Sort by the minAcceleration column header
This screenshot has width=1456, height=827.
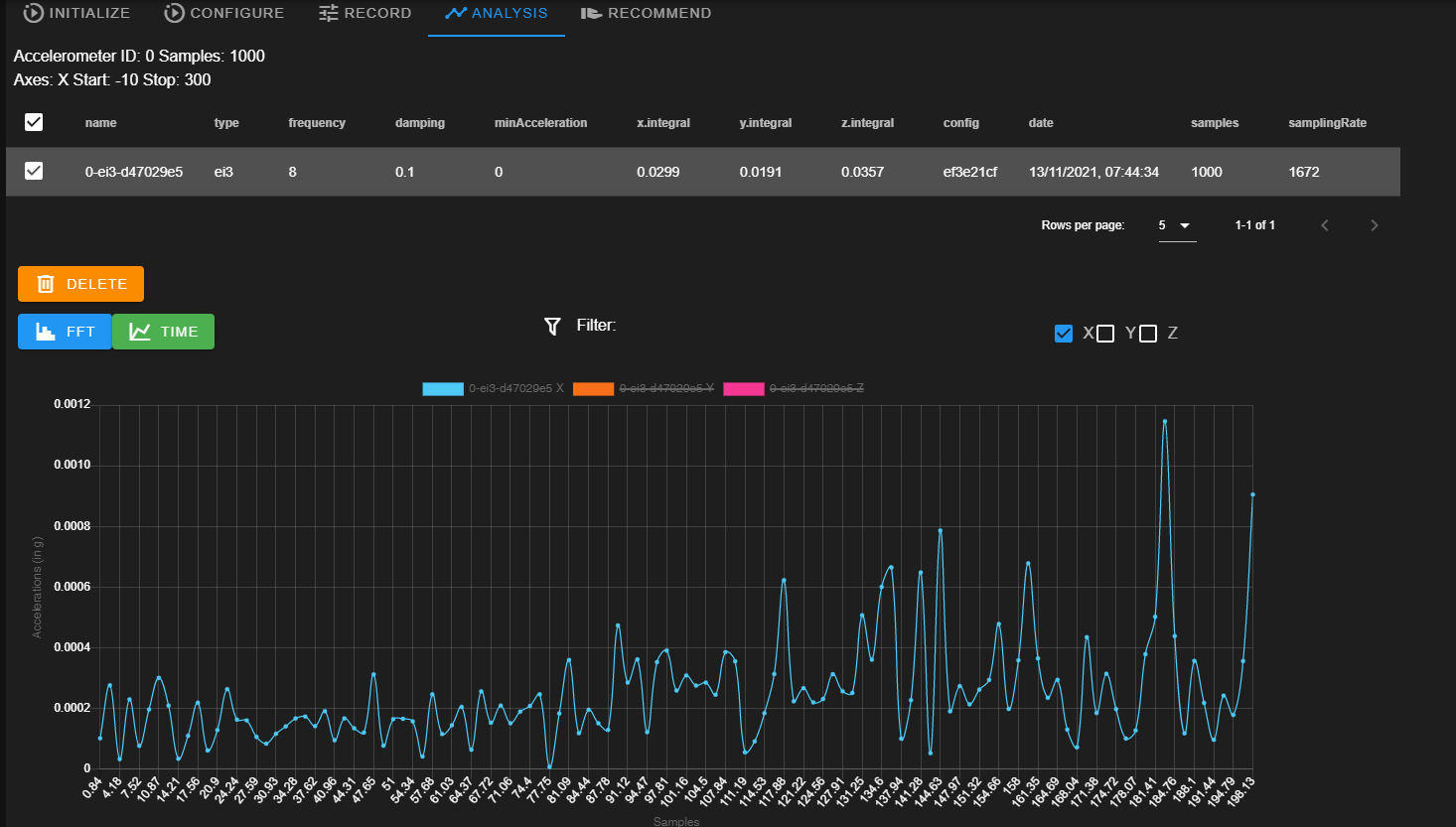click(x=541, y=123)
